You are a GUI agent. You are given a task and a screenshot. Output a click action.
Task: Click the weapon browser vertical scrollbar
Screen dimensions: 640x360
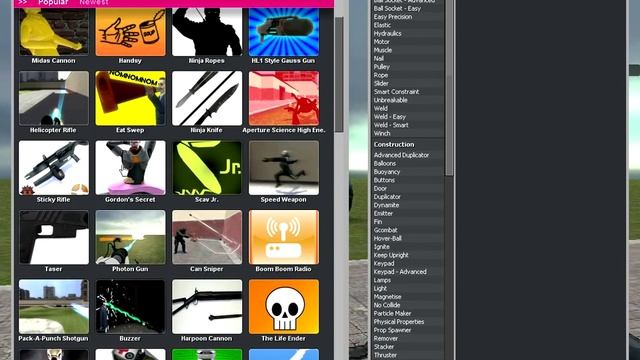point(339,74)
